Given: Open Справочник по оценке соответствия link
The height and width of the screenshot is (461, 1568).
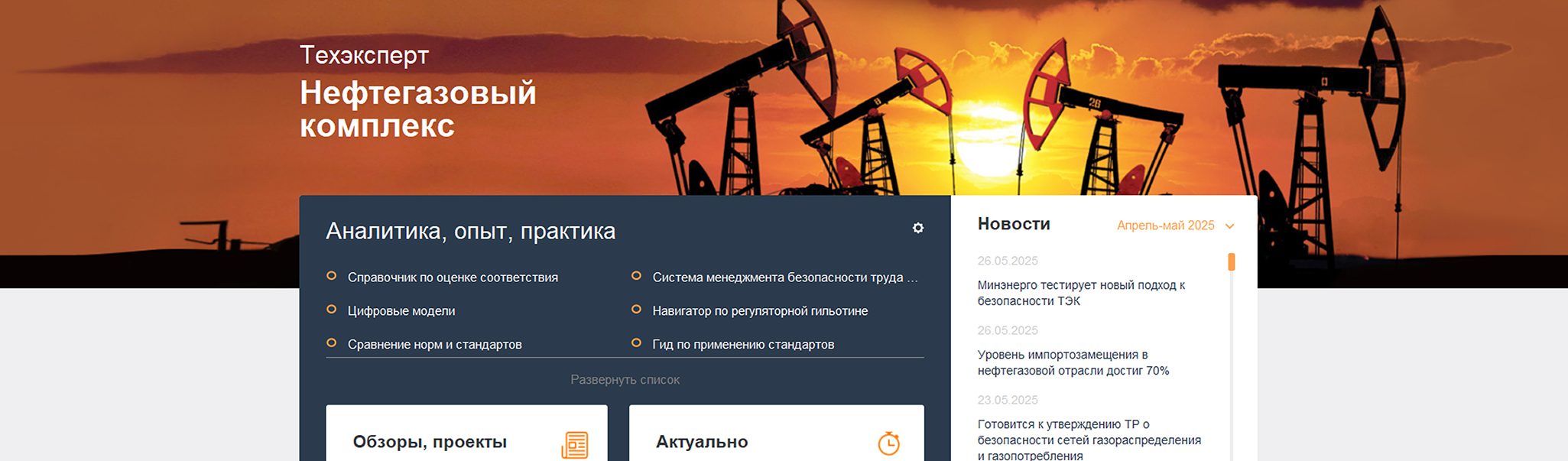Looking at the screenshot, I should 453,278.
